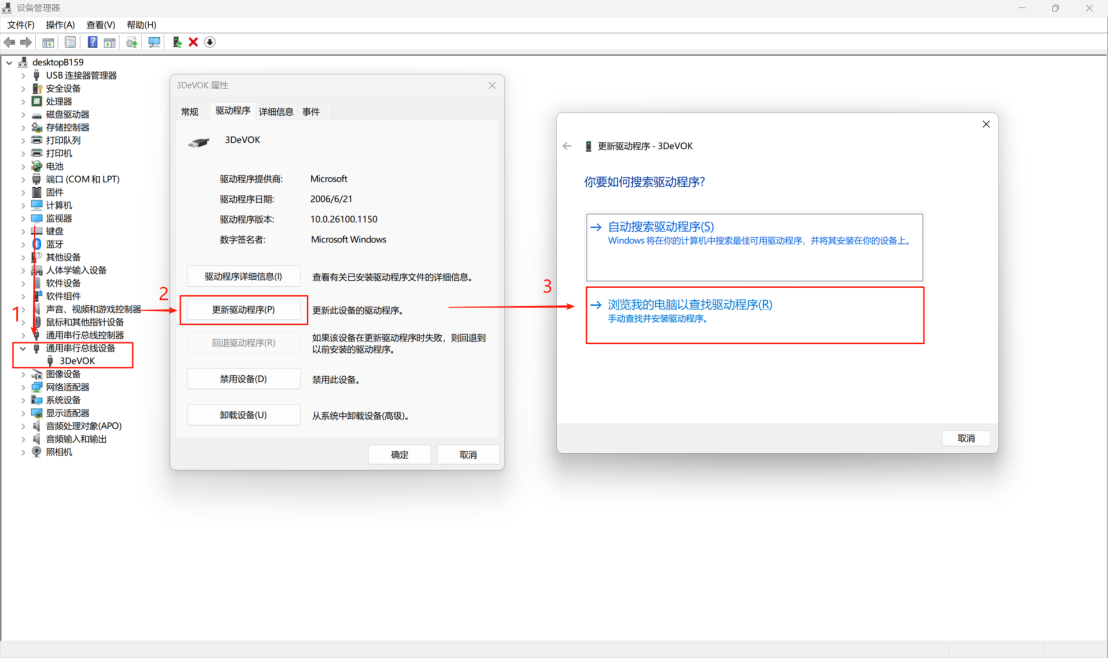1108x658 pixels.
Task: Expand the 人体学输入设备 node
Action: tap(23, 270)
